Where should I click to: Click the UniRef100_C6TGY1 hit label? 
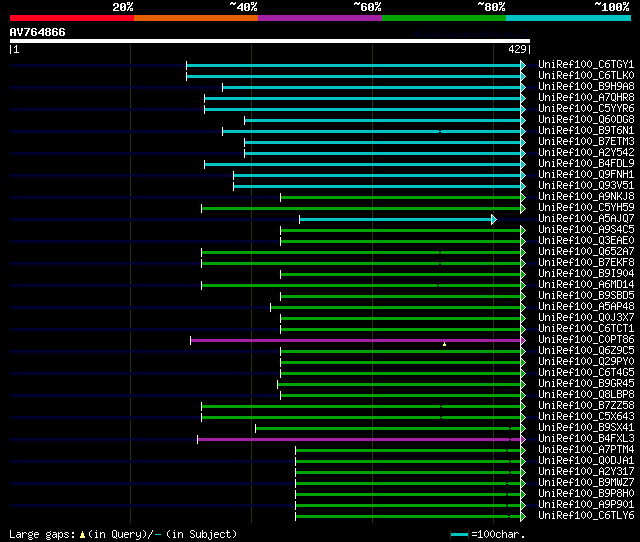(x=586, y=64)
